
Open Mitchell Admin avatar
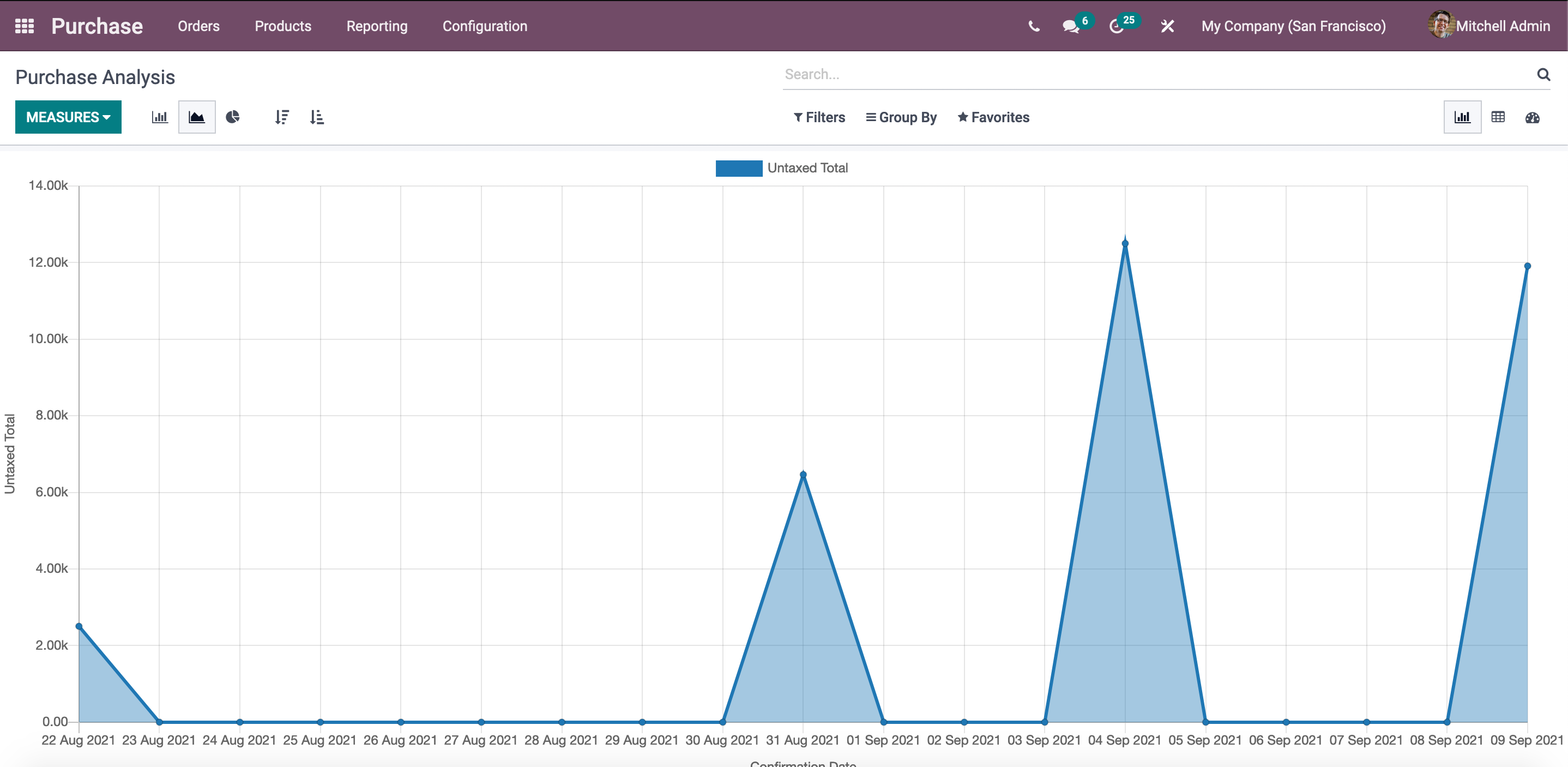(x=1441, y=25)
